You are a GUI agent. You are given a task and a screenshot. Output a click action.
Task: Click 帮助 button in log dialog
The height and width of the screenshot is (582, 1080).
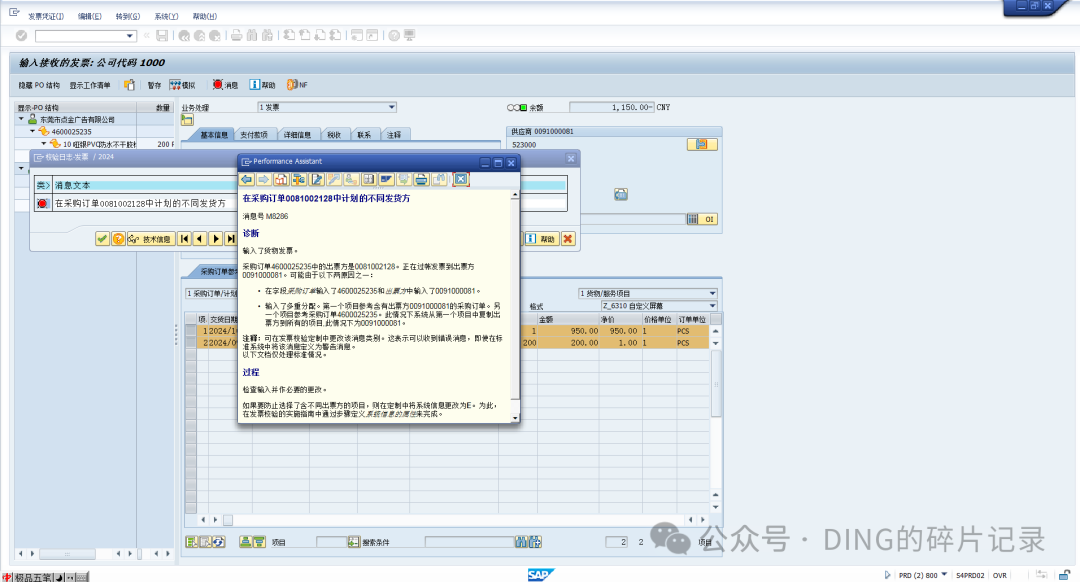click(x=541, y=239)
